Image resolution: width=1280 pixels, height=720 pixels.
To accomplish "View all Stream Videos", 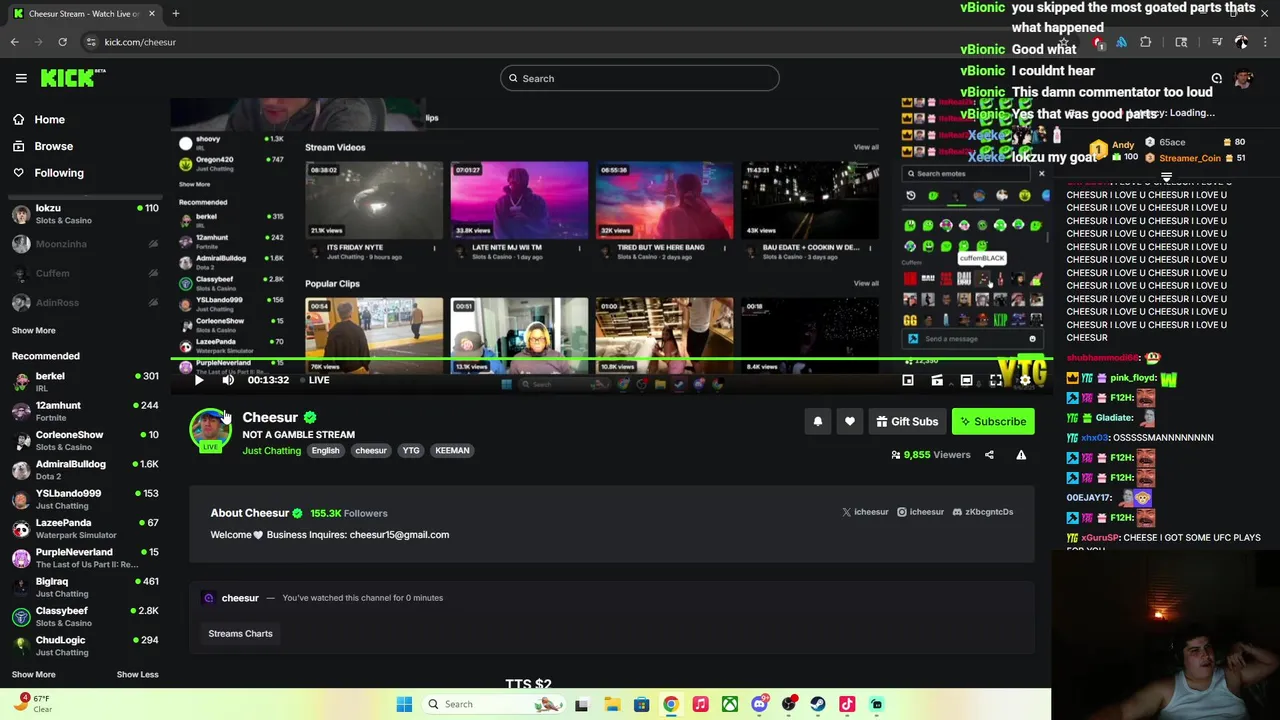I will point(866,148).
